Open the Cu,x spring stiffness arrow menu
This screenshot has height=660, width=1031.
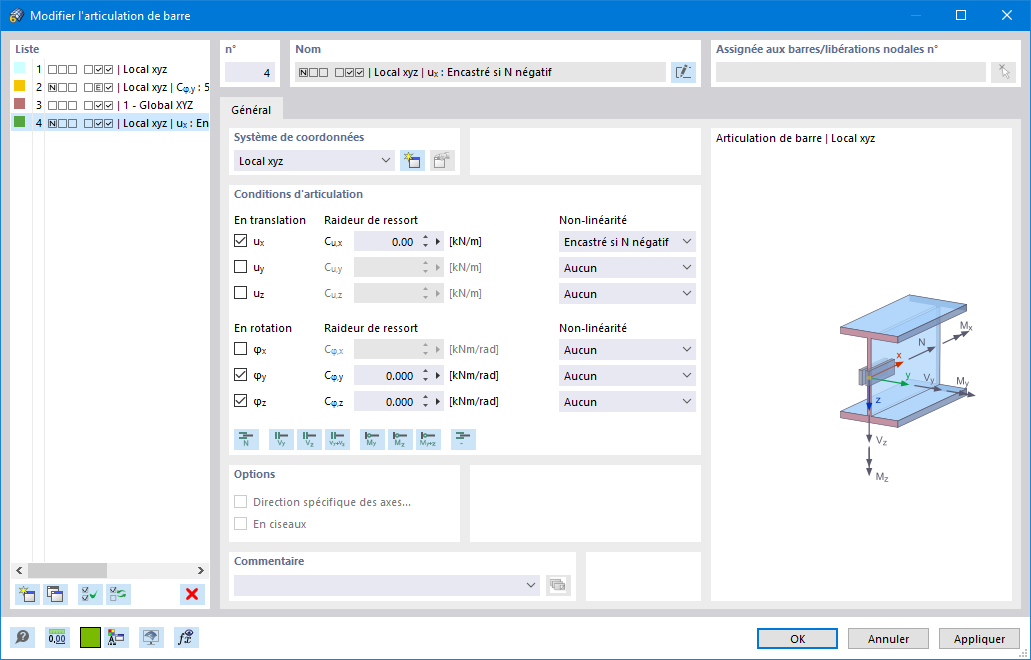point(438,241)
